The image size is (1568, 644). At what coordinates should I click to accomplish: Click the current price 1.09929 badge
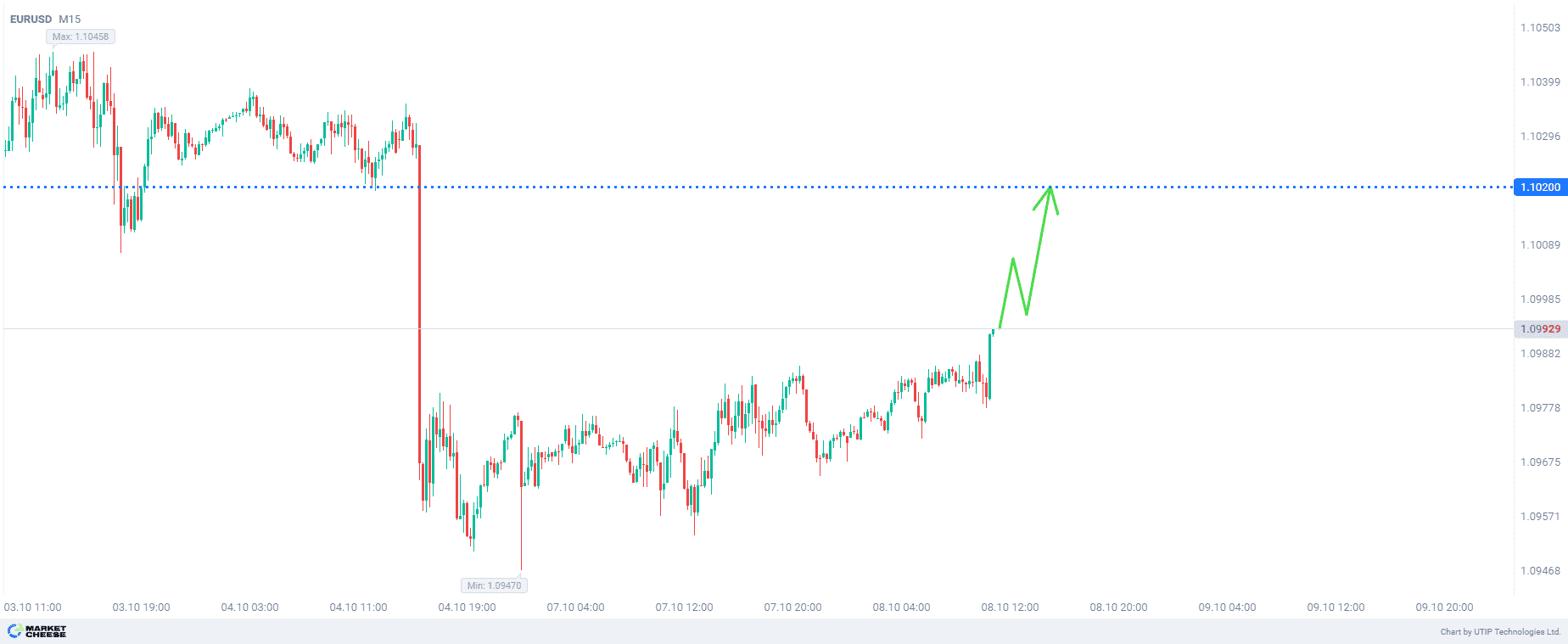coord(1539,328)
